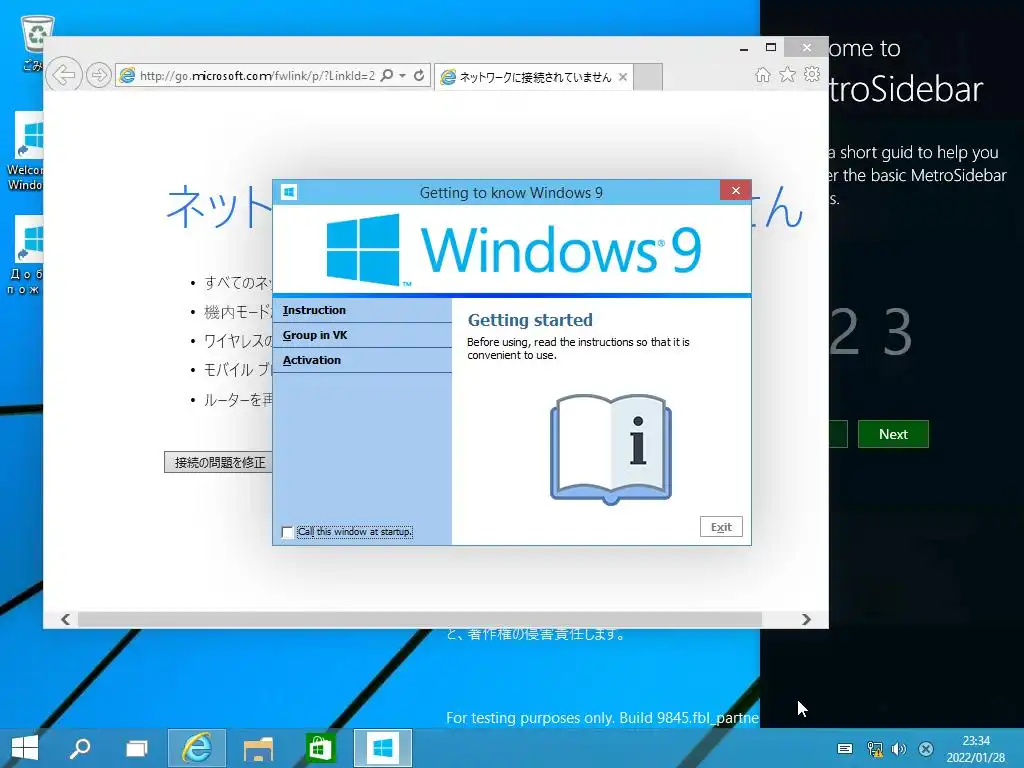The width and height of the screenshot is (1024, 768).
Task: Click the search magnifier in the address bar
Action: click(x=387, y=75)
